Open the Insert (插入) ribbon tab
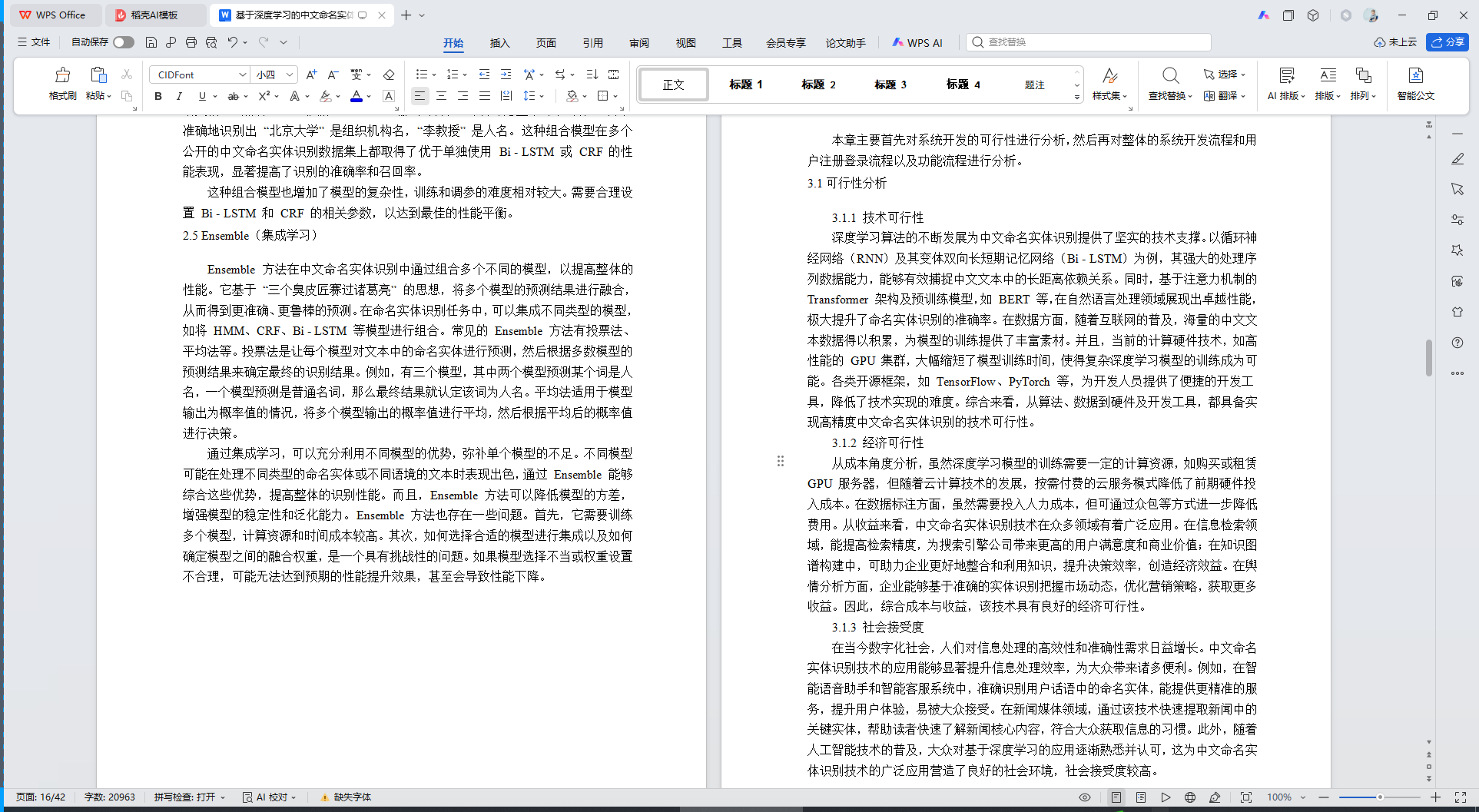 coord(499,43)
